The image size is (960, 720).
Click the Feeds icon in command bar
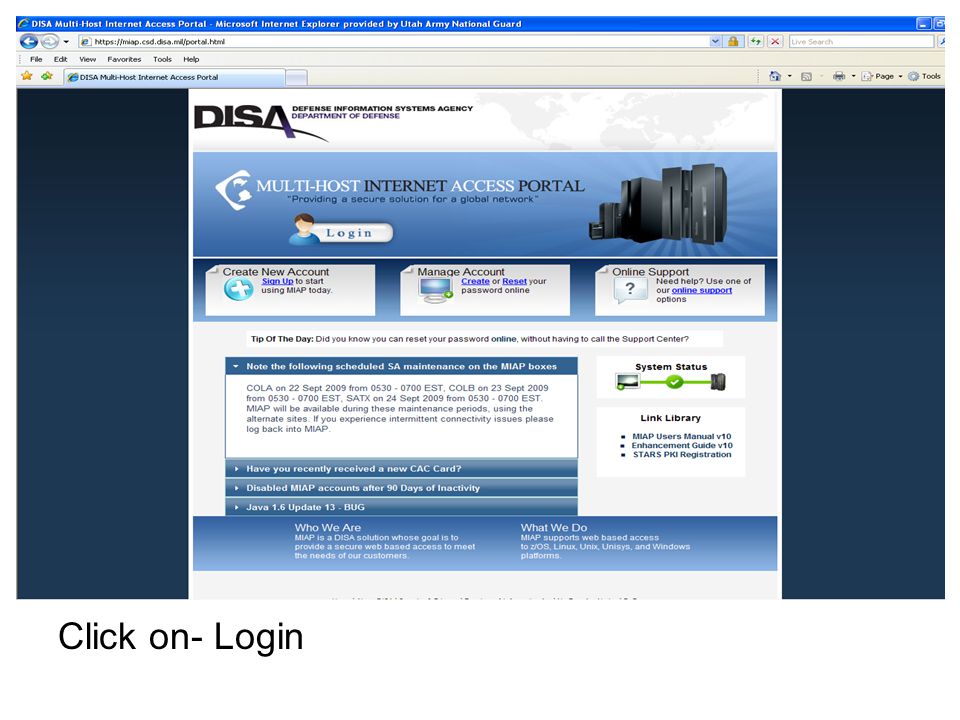[x=806, y=77]
